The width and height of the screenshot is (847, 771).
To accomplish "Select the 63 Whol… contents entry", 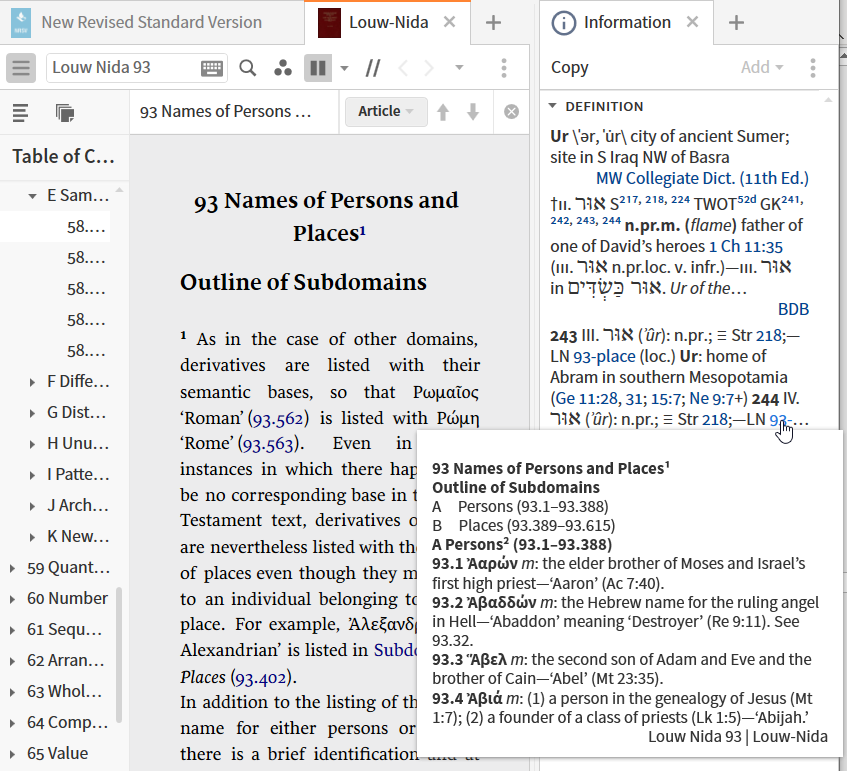I will (64, 691).
